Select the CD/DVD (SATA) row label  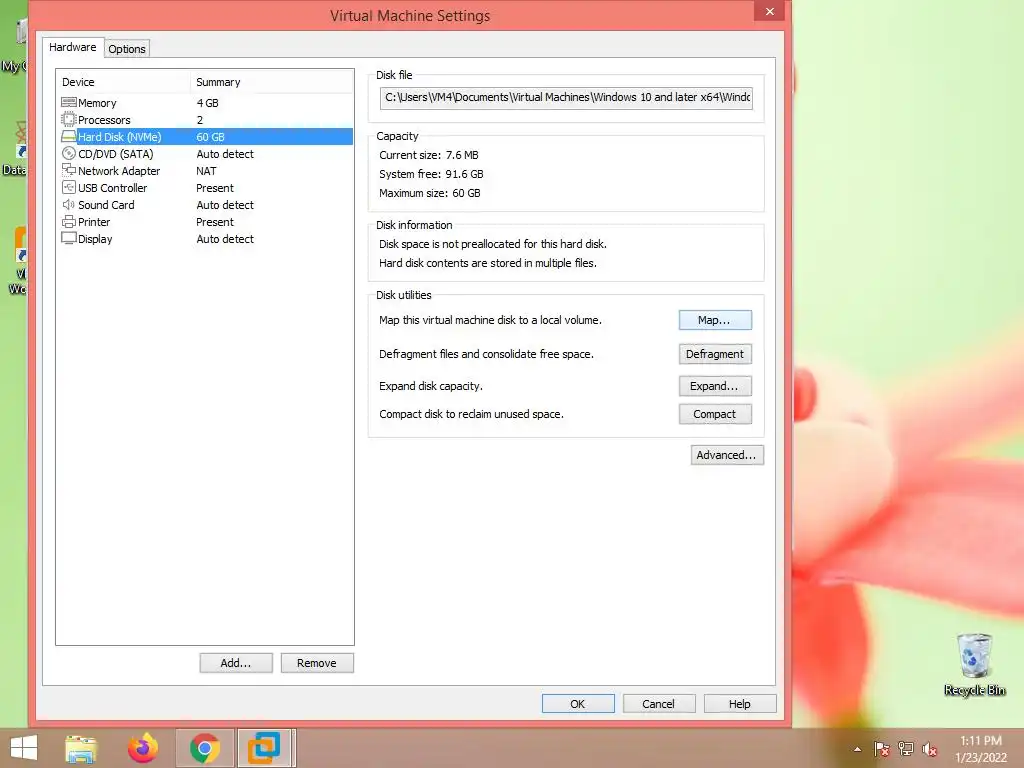(116, 154)
